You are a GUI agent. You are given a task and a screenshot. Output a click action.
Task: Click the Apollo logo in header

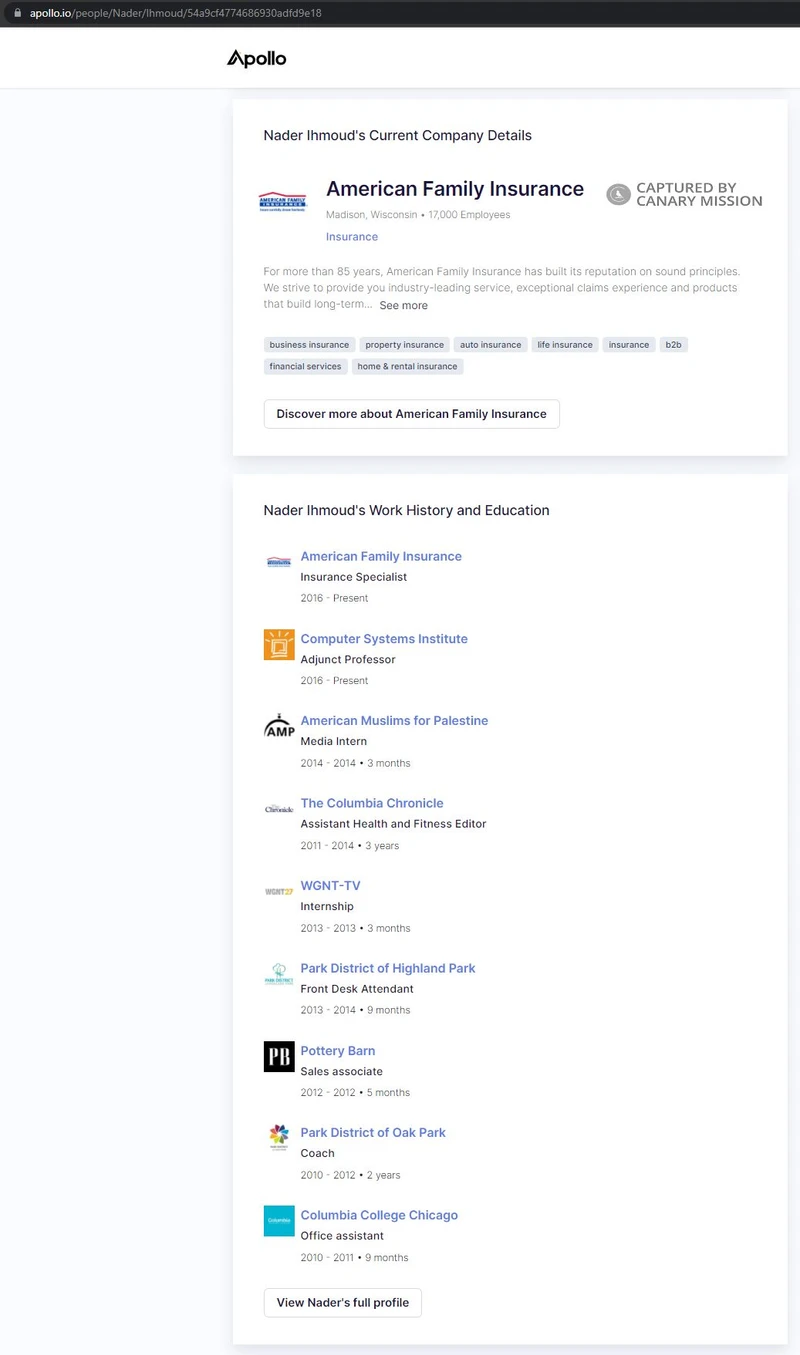coord(257,59)
